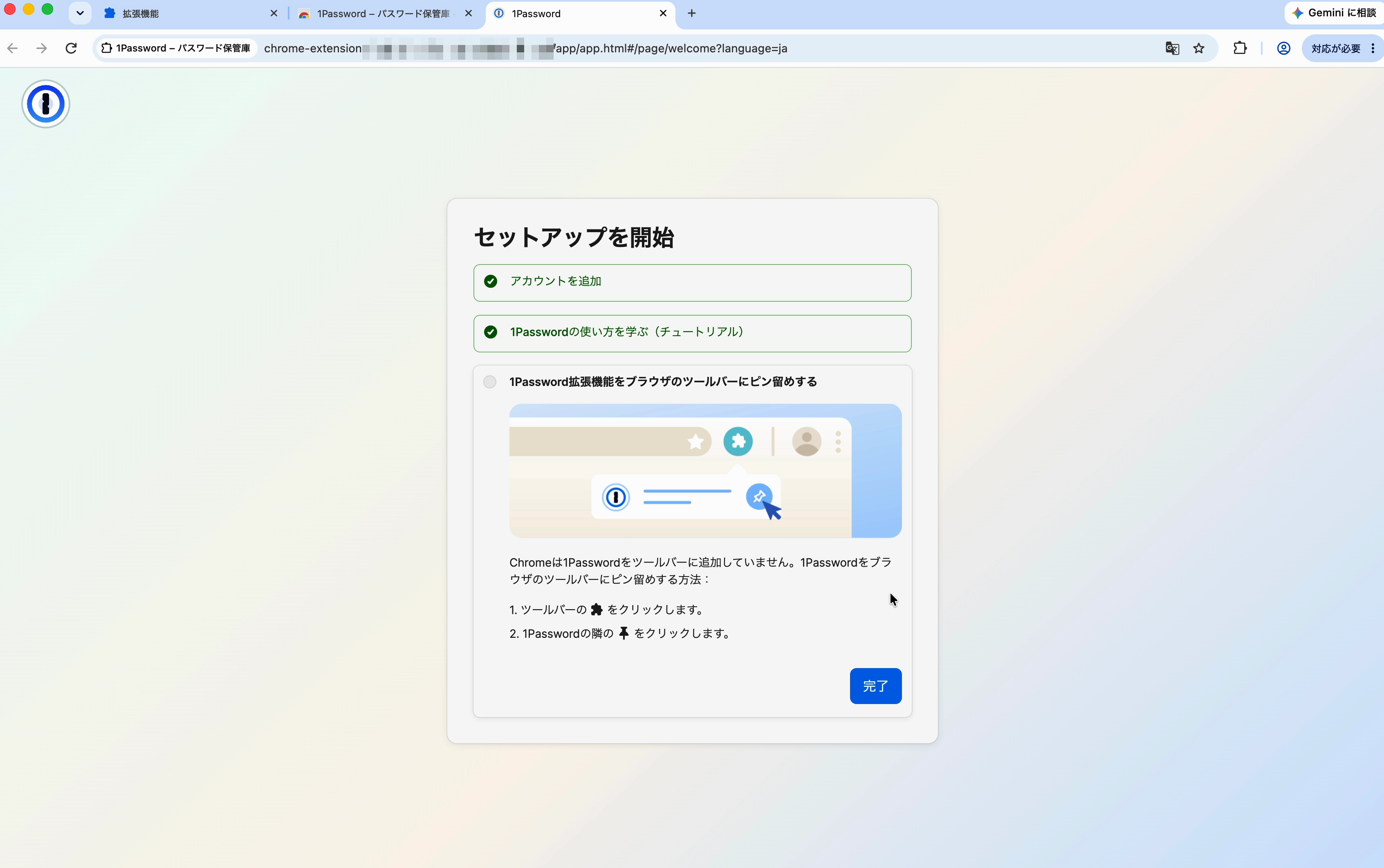This screenshot has width=1384, height=868.
Task: Click the teal puzzle icon in illustration
Action: tap(738, 442)
